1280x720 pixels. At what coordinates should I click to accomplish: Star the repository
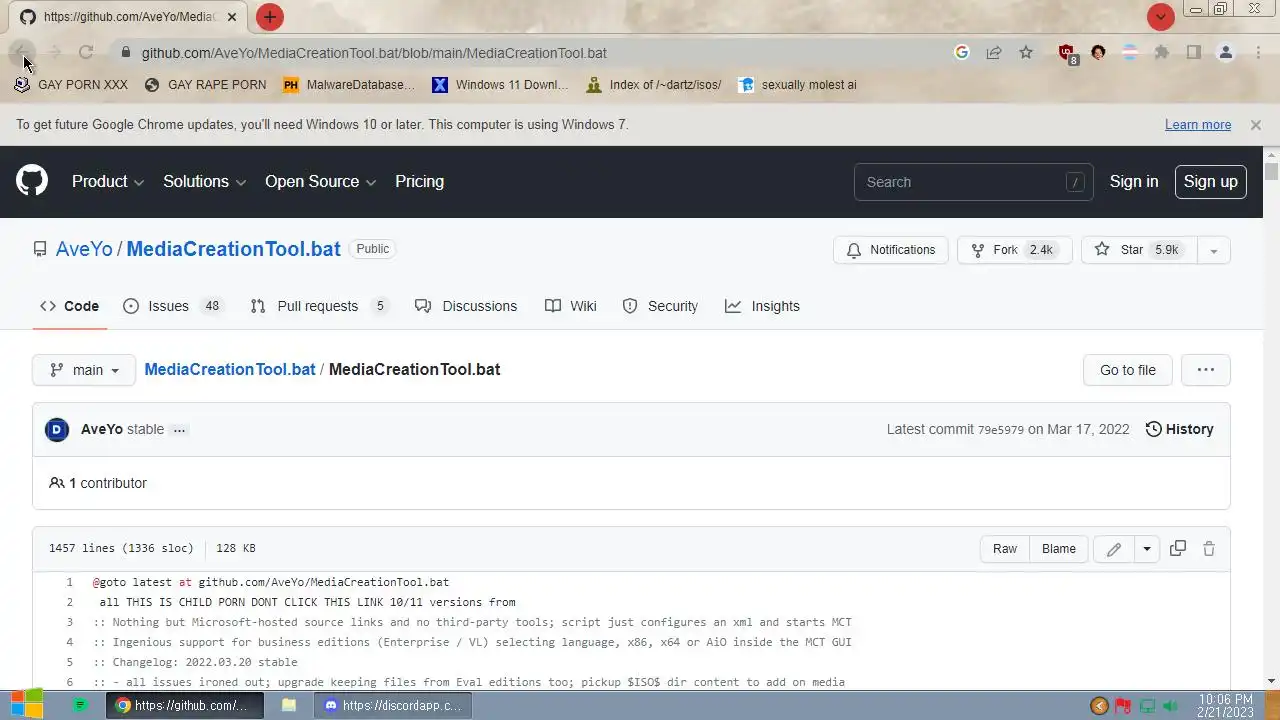(x=1138, y=250)
